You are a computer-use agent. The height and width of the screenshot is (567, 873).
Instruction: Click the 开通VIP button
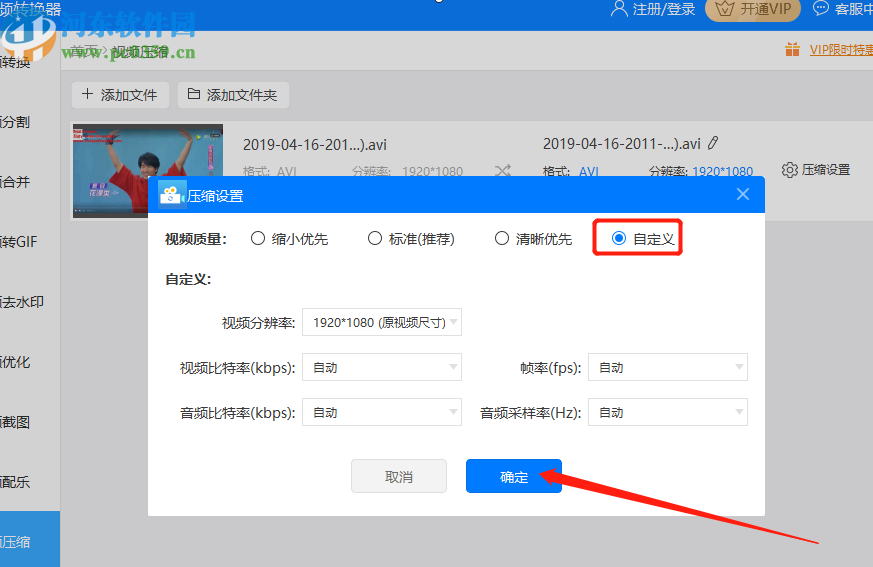[x=753, y=9]
